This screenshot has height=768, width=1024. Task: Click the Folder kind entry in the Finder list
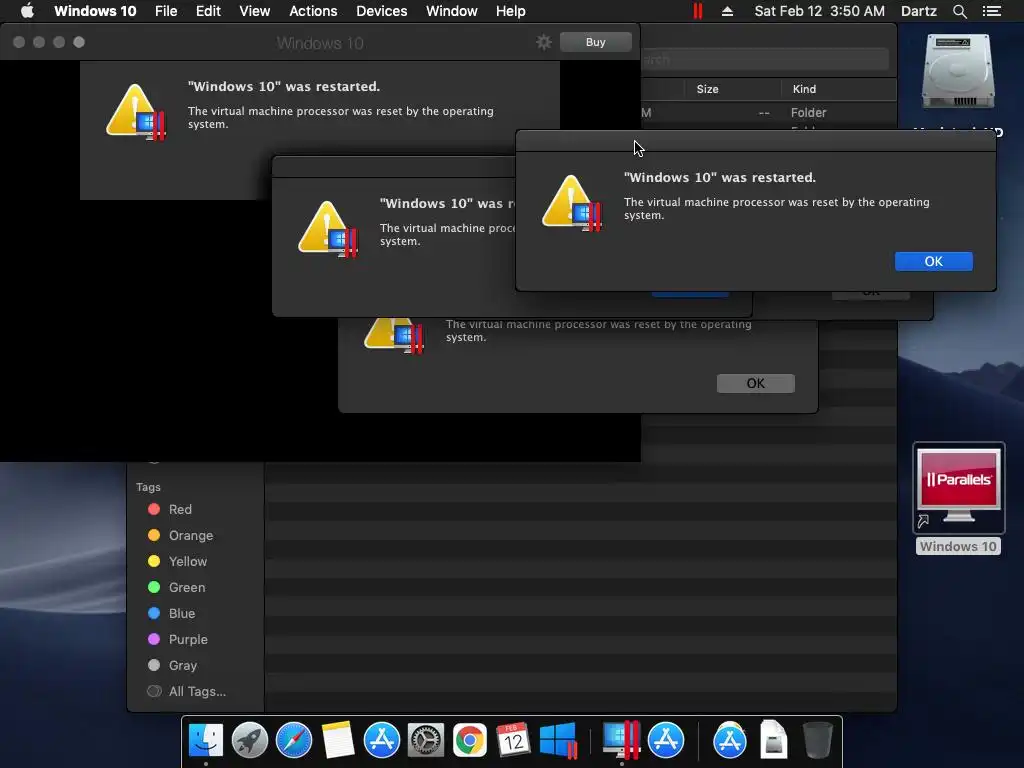[x=808, y=113]
